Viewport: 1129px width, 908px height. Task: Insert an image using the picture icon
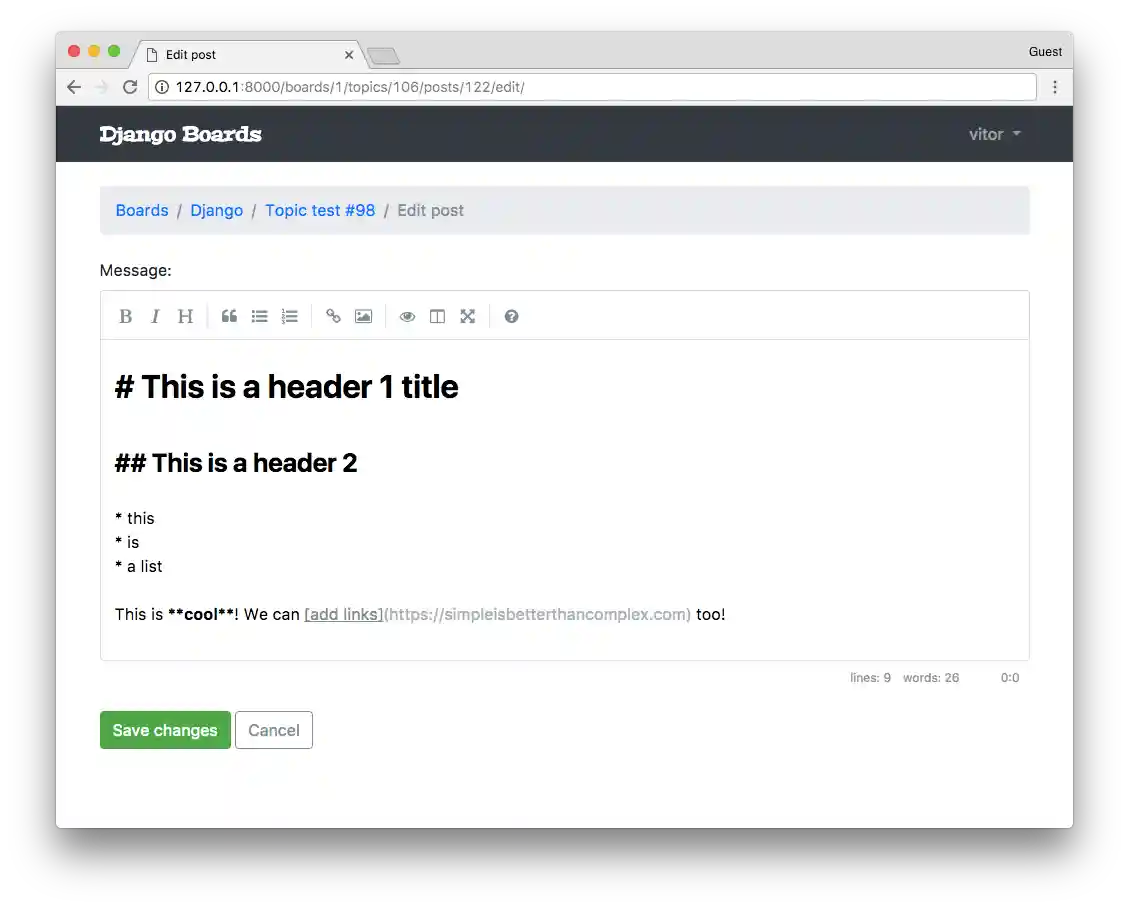pos(364,316)
